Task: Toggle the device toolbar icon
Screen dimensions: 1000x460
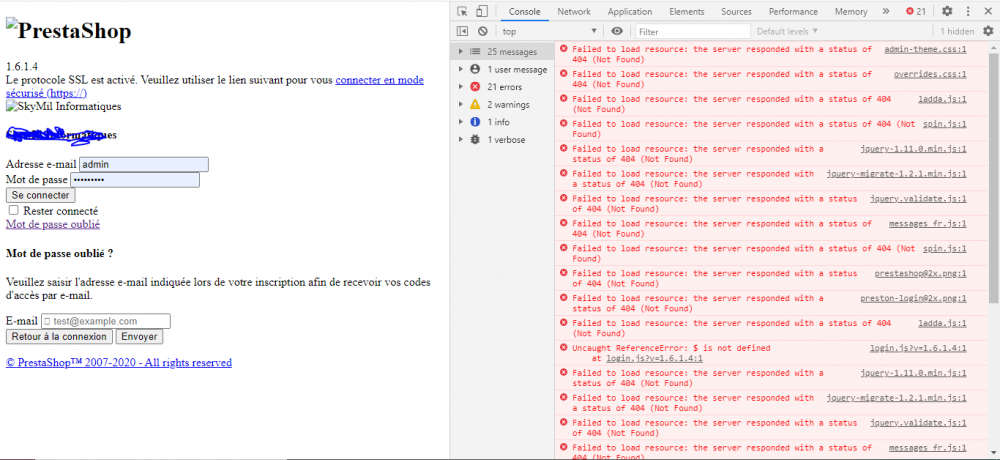Action: coord(482,11)
